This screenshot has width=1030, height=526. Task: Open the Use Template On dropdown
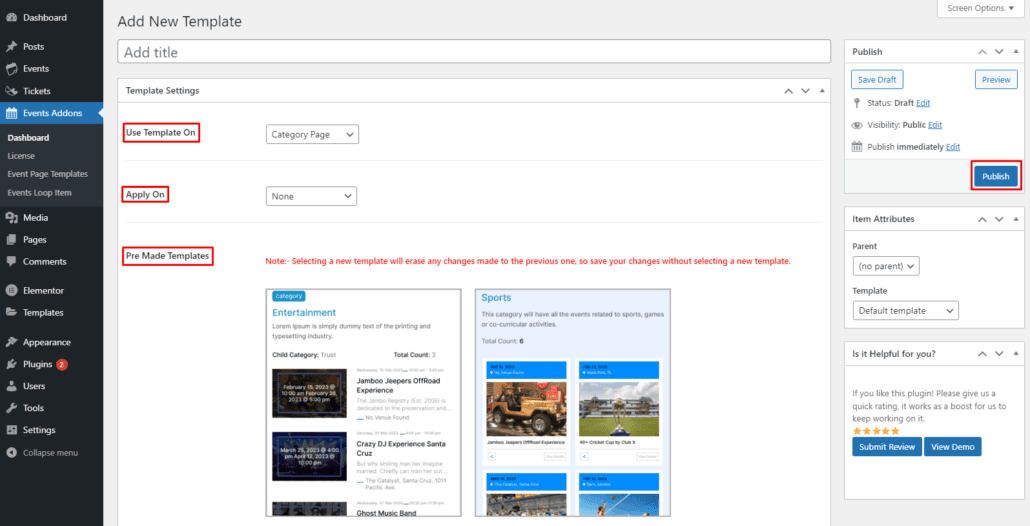coord(312,134)
